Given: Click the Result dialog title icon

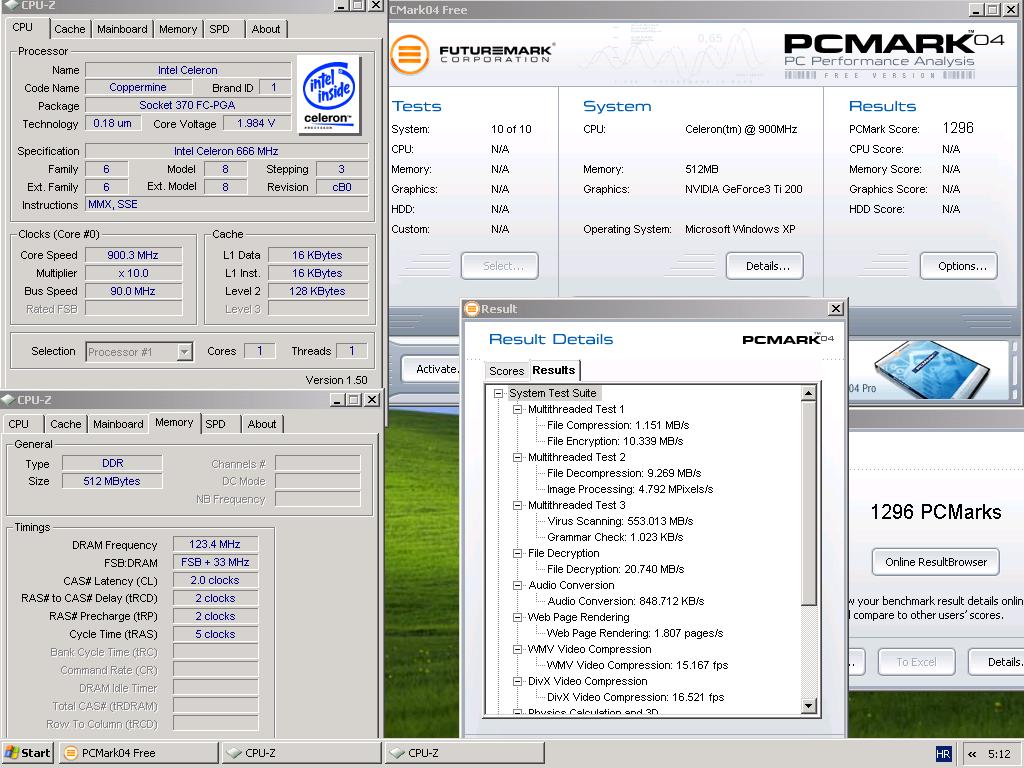Looking at the screenshot, I should [472, 308].
